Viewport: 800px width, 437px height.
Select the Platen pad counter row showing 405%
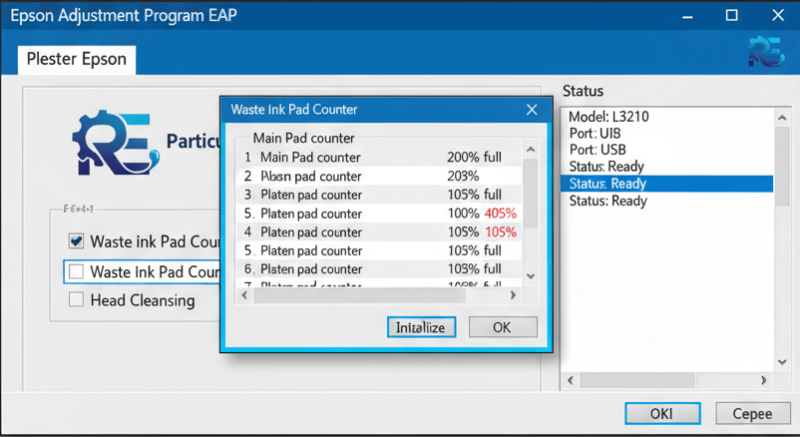coord(380,213)
